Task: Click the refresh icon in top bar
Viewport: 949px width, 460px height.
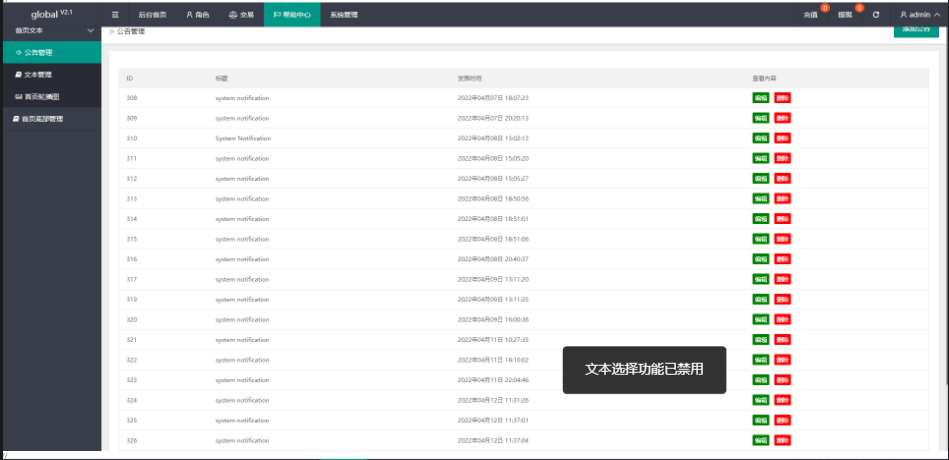Action: tap(876, 15)
